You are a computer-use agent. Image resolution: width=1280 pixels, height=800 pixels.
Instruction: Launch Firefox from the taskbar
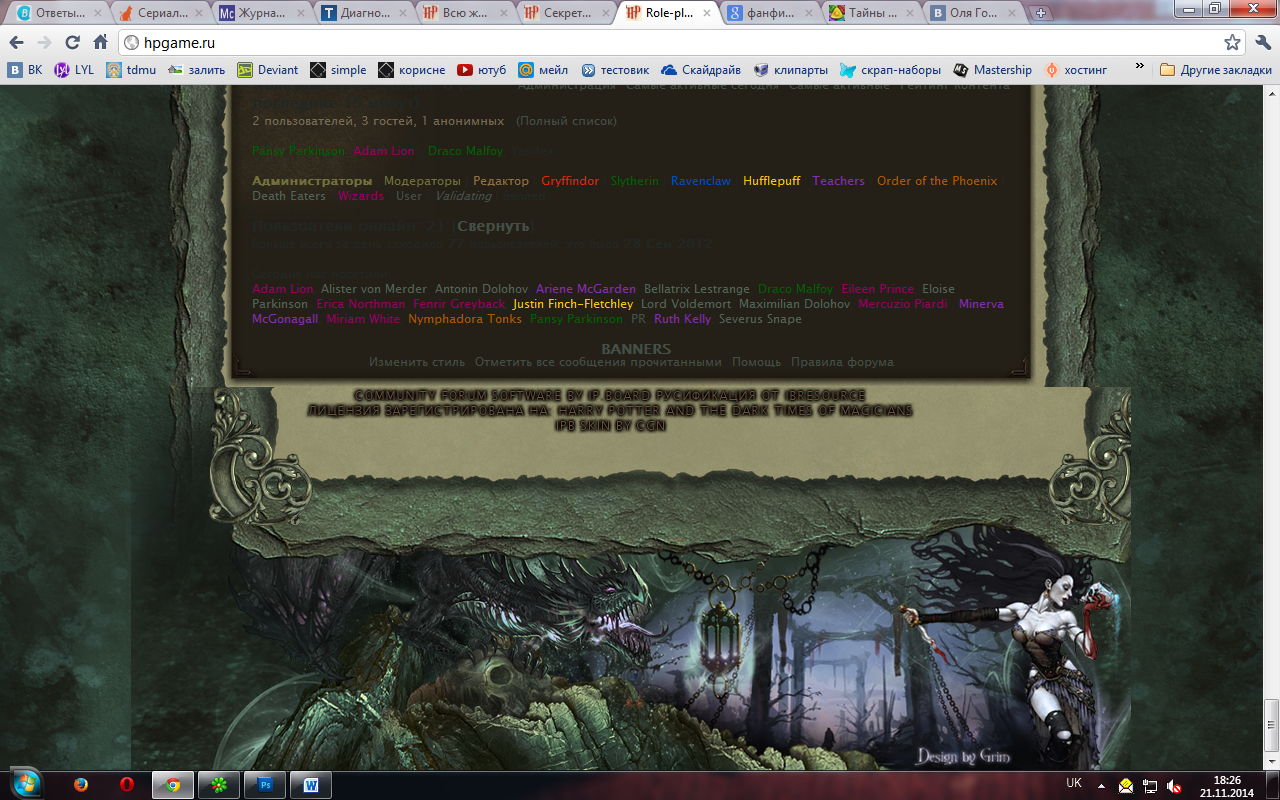click(x=82, y=785)
